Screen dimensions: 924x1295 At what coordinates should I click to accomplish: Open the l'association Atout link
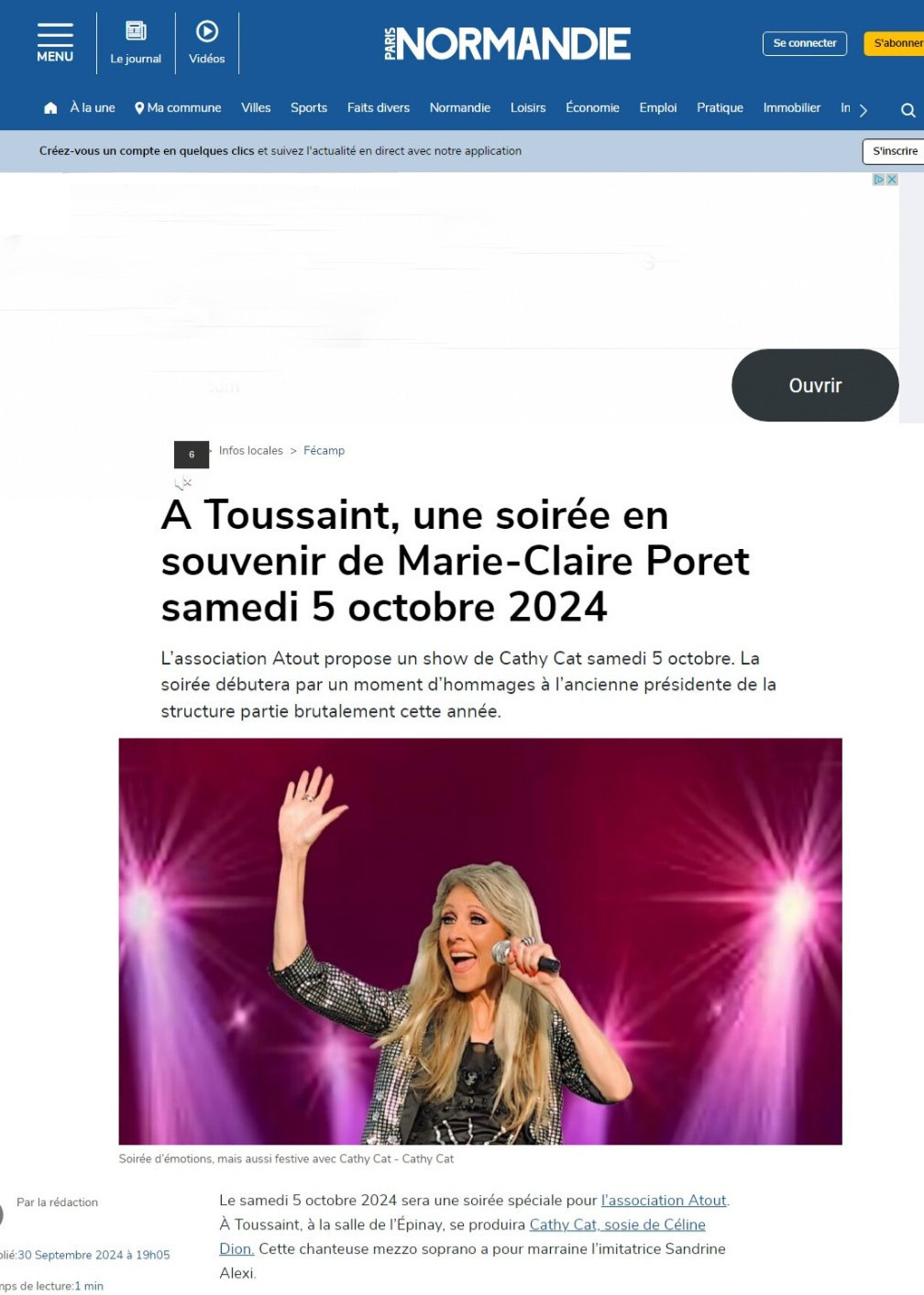(664, 1201)
